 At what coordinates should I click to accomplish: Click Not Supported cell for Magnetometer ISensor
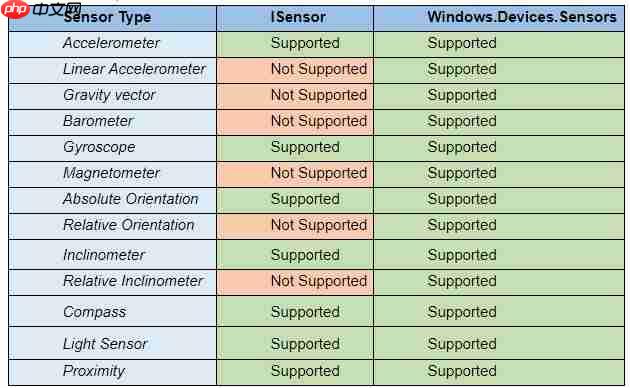[295, 174]
